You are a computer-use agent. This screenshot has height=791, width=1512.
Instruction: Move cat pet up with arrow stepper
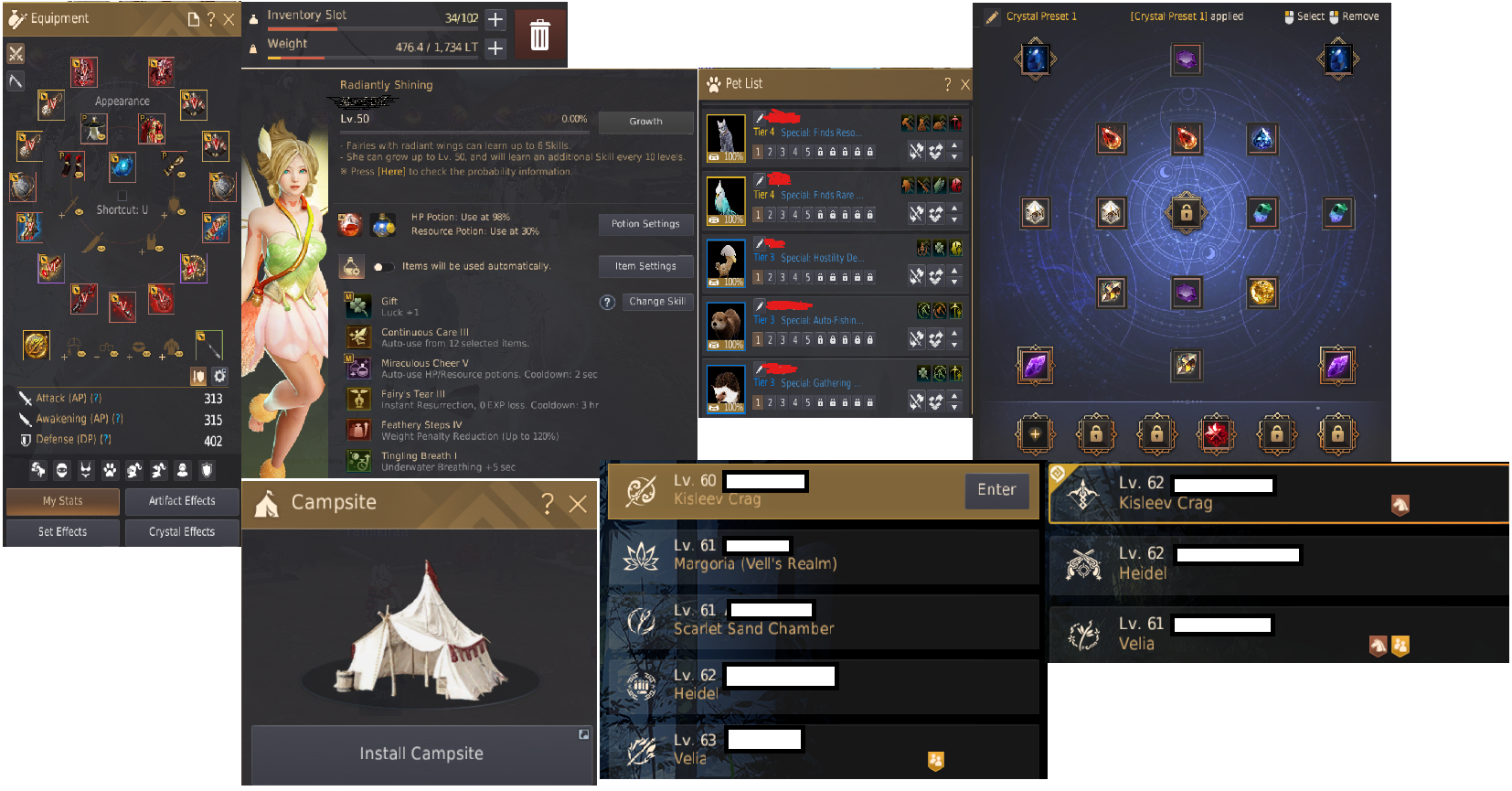[955, 145]
